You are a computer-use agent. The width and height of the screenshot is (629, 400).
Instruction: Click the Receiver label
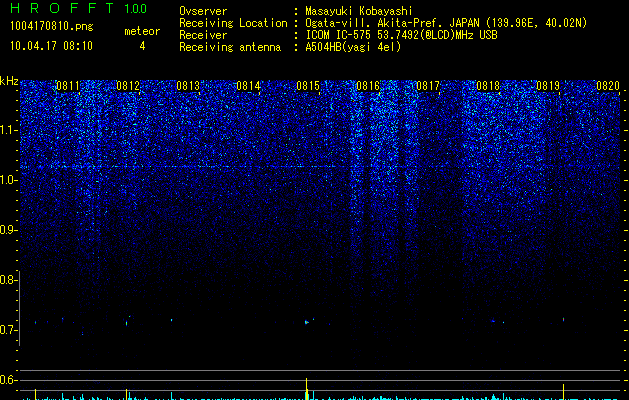tap(203, 35)
